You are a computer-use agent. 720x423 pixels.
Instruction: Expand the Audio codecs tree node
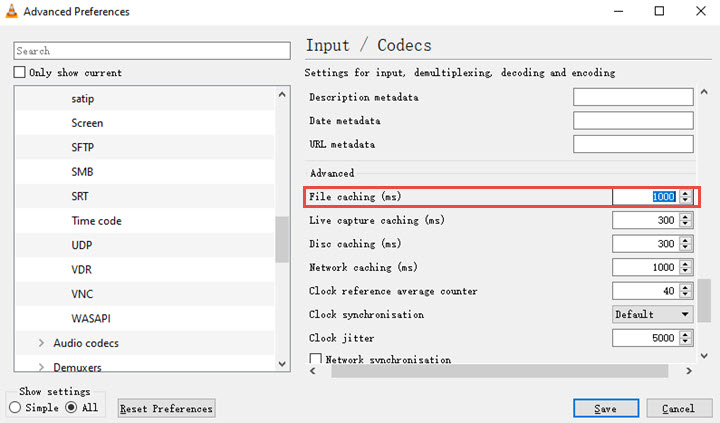41,343
